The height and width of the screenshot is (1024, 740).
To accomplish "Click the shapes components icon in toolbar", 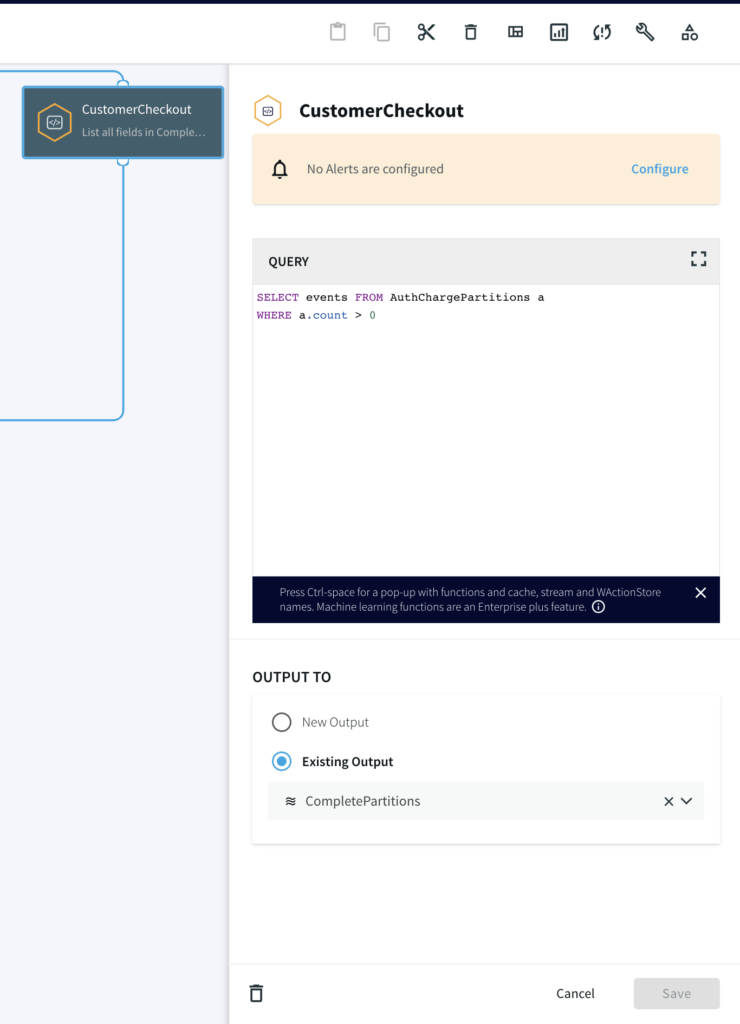I will (689, 32).
